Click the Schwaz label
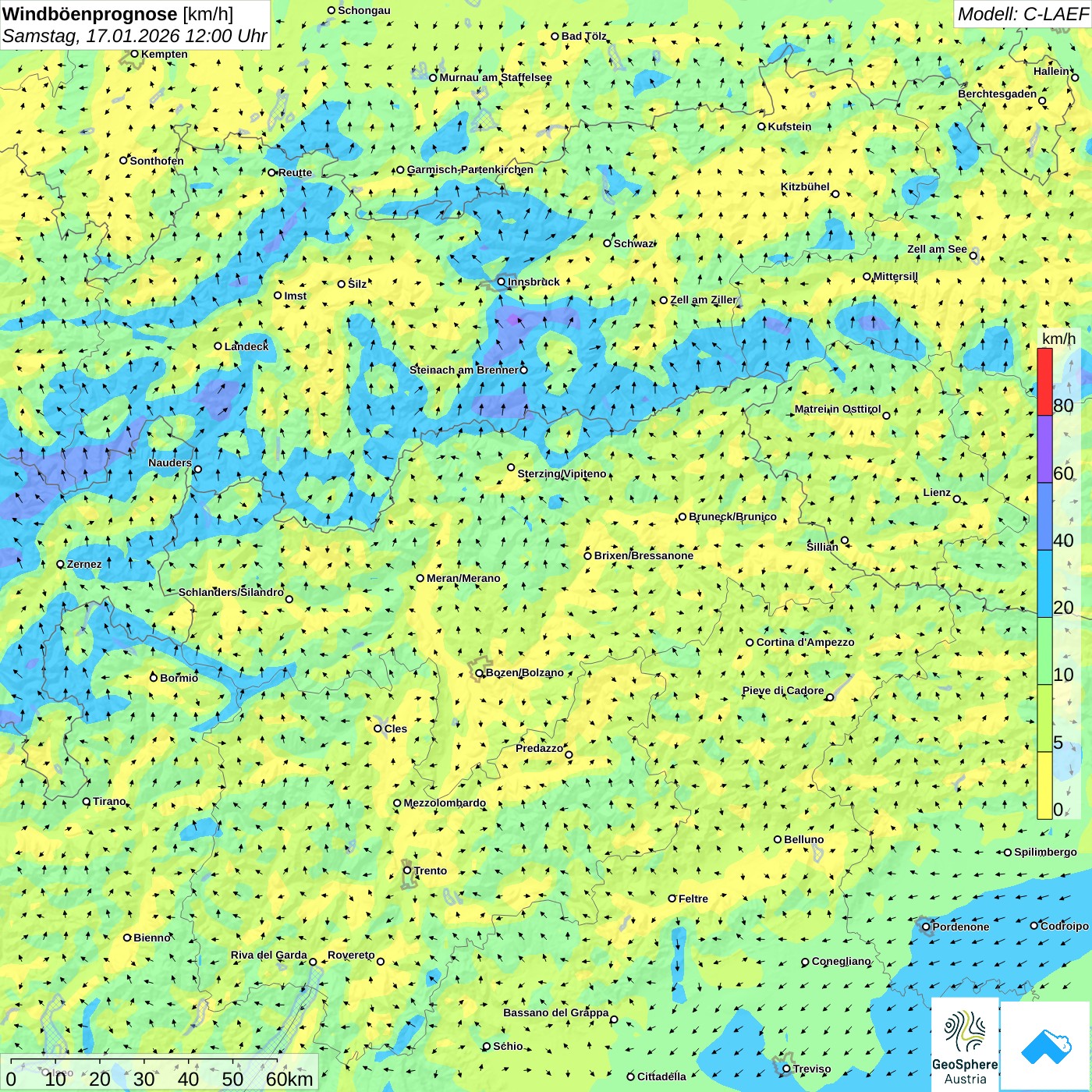The width and height of the screenshot is (1092, 1092). coord(633,243)
